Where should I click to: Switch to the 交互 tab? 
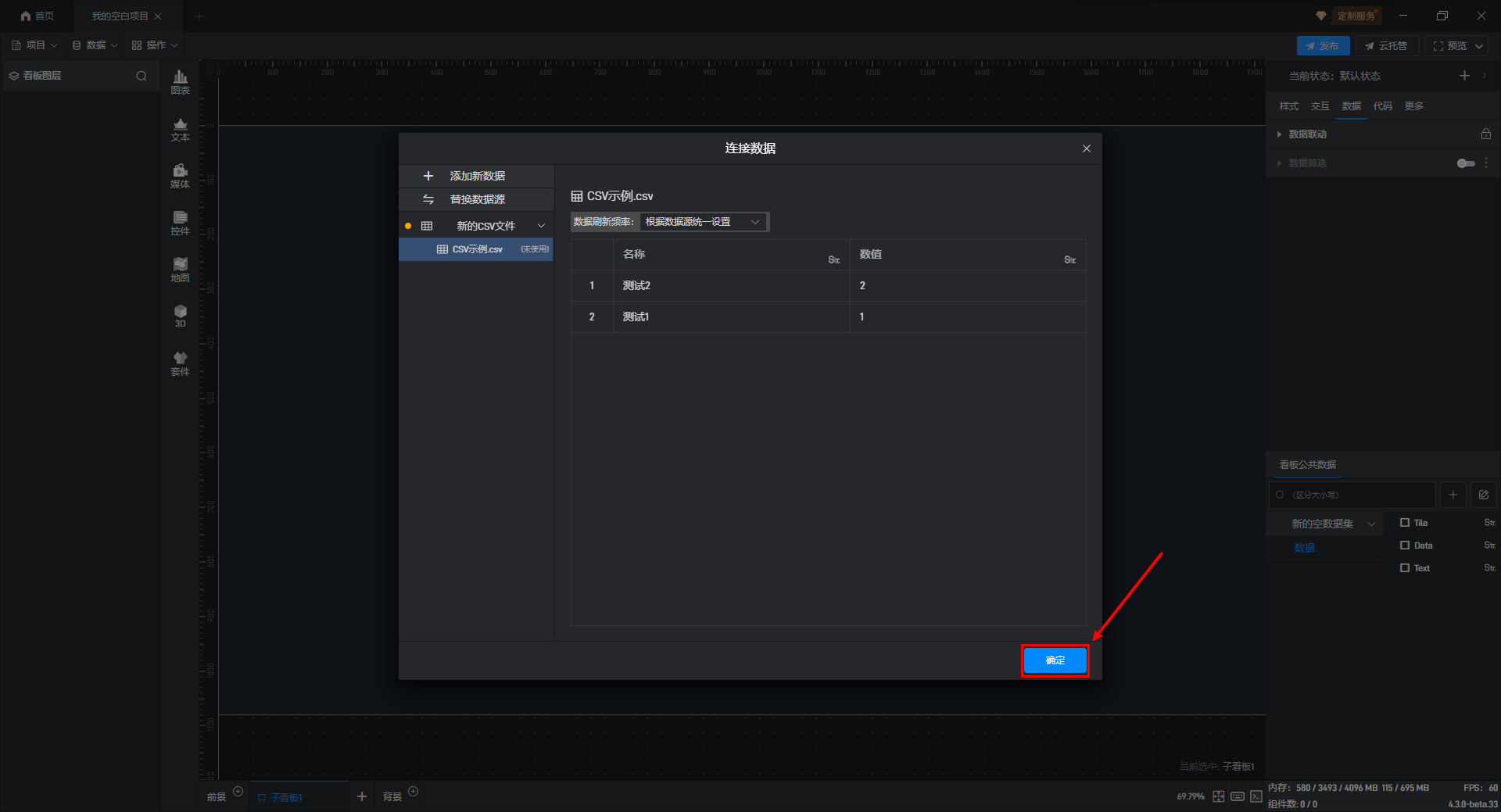point(1320,106)
